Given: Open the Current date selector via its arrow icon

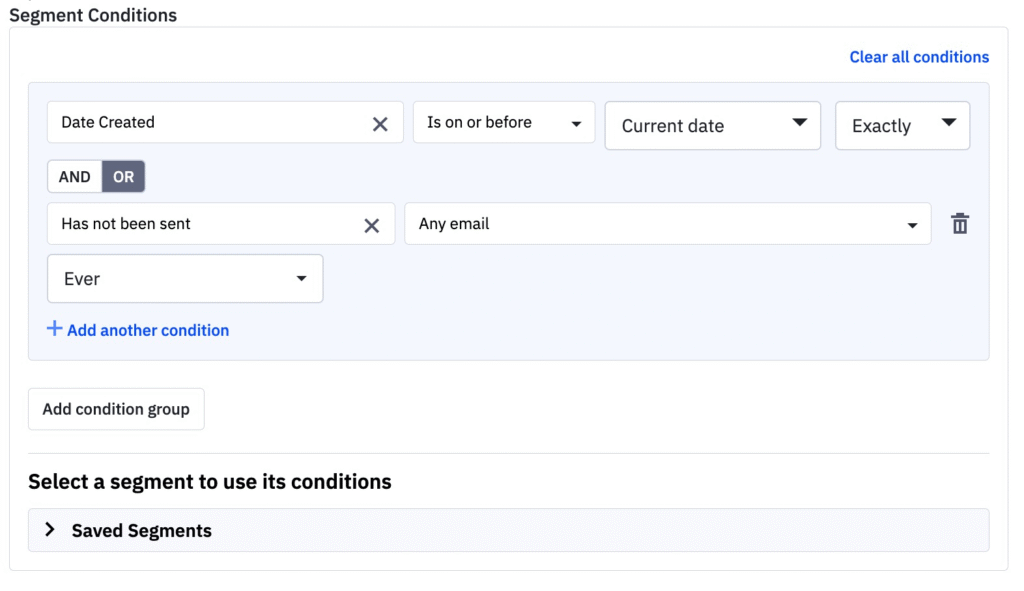Looking at the screenshot, I should click(x=799, y=125).
